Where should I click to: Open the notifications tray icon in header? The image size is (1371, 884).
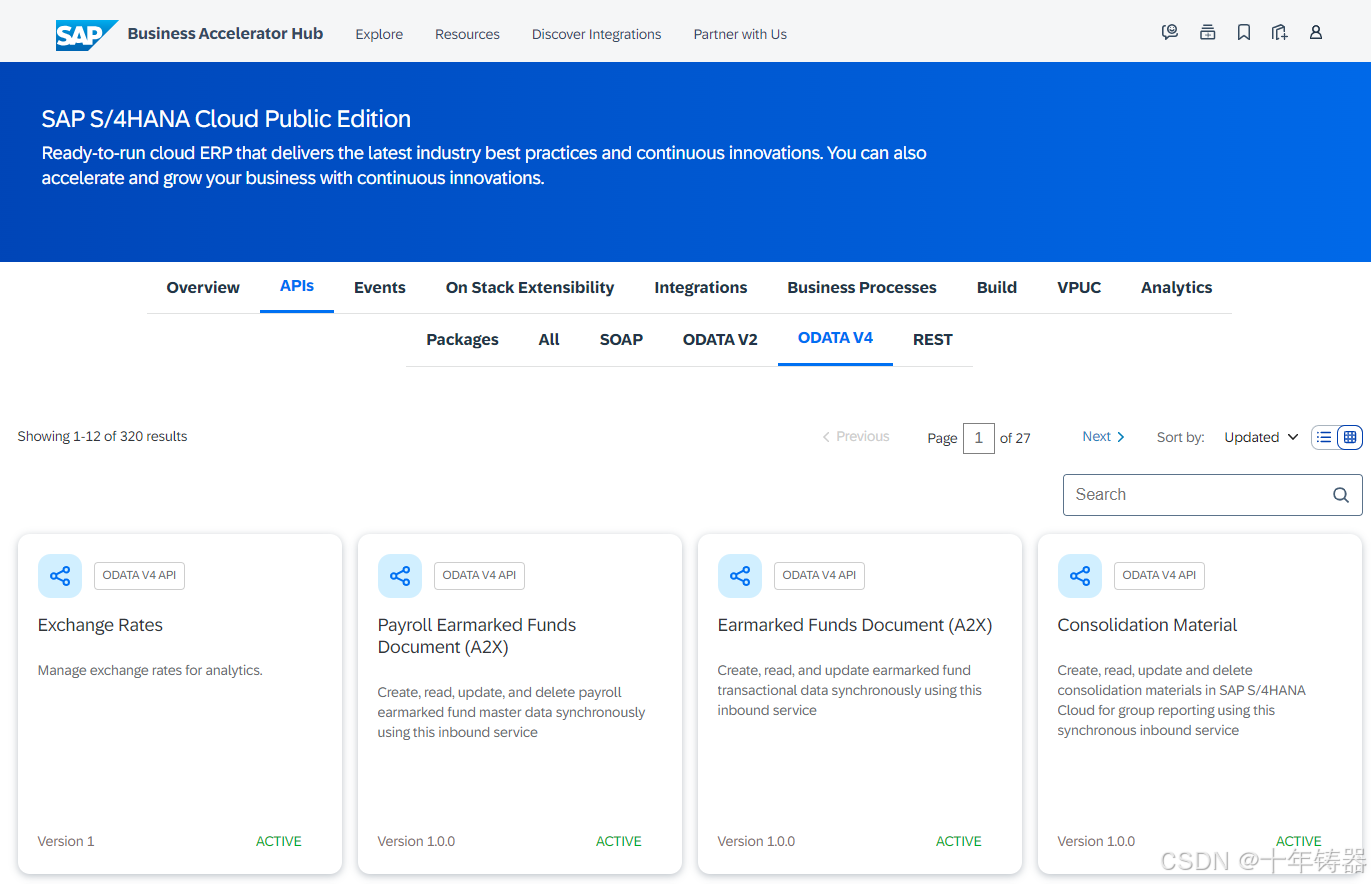tap(1208, 33)
